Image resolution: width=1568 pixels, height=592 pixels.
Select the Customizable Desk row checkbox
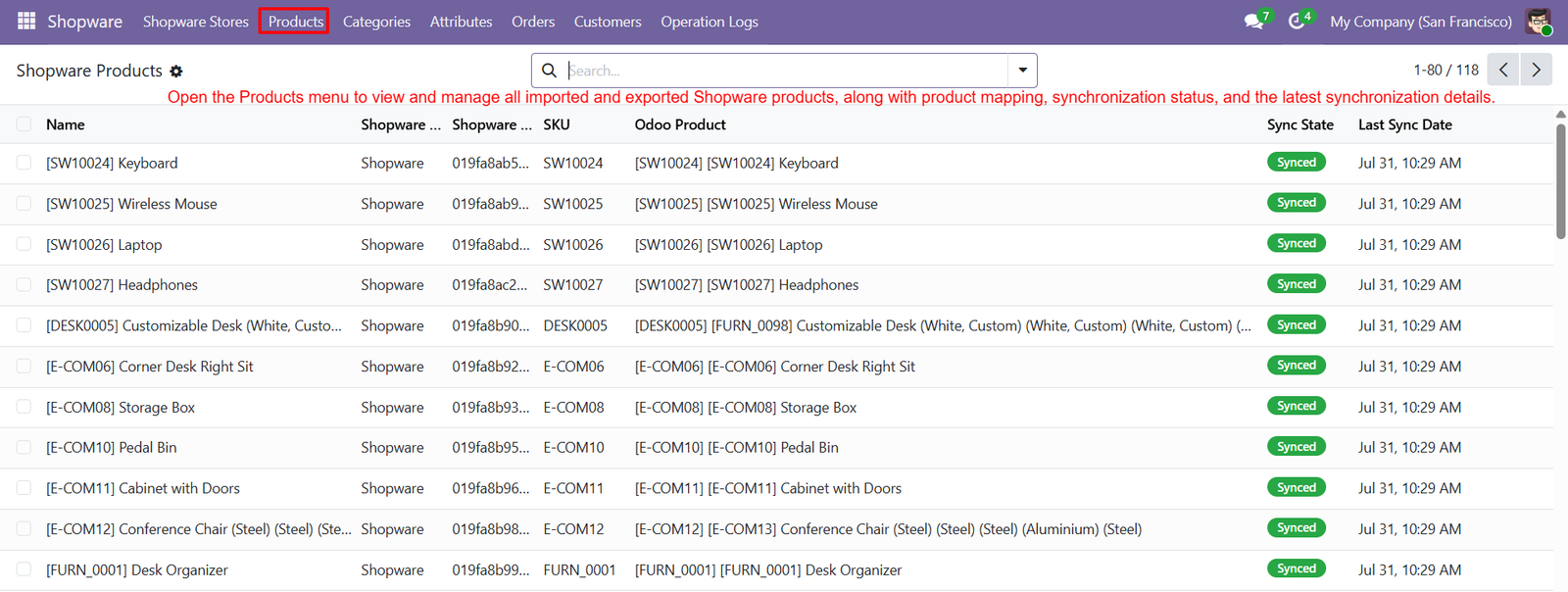coord(24,325)
